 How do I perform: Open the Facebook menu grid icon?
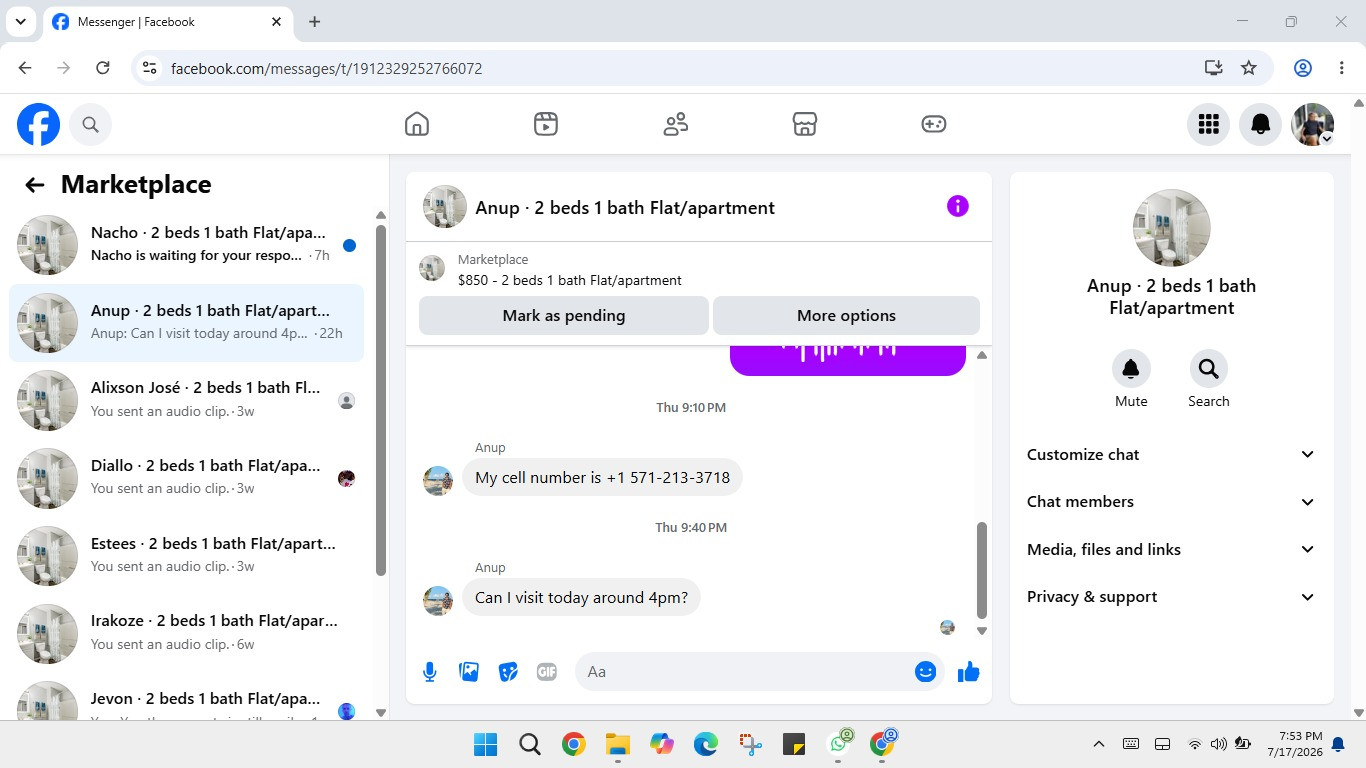pyautogui.click(x=1209, y=124)
